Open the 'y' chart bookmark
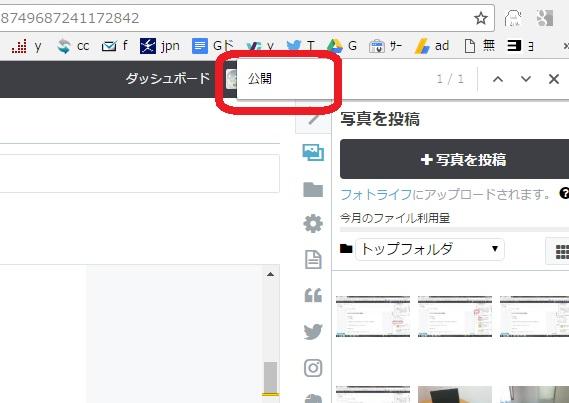The width and height of the screenshot is (569, 403). pos(26,46)
